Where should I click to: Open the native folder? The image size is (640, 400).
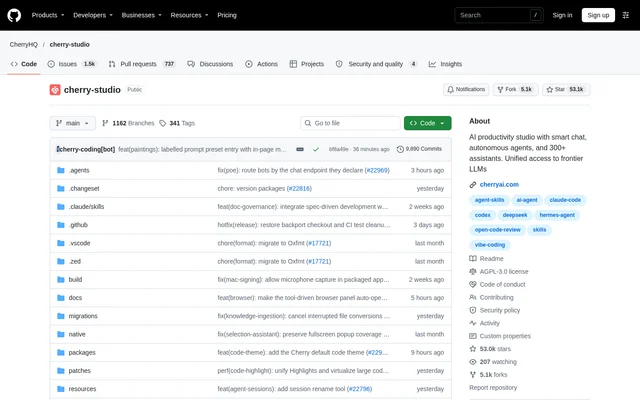tap(77, 334)
